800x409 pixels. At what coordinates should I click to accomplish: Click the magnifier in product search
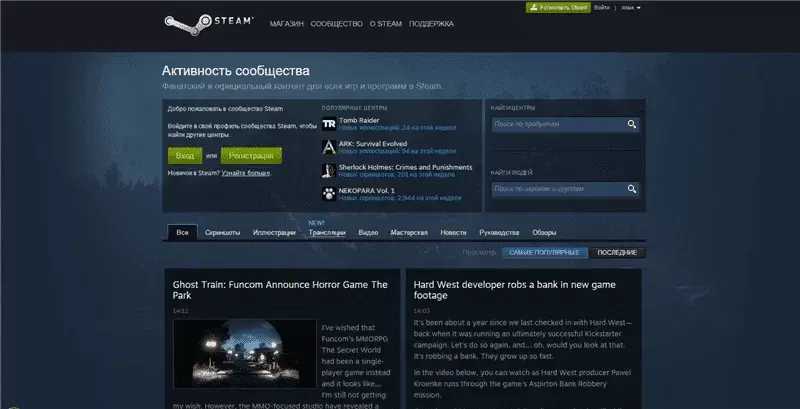point(632,124)
